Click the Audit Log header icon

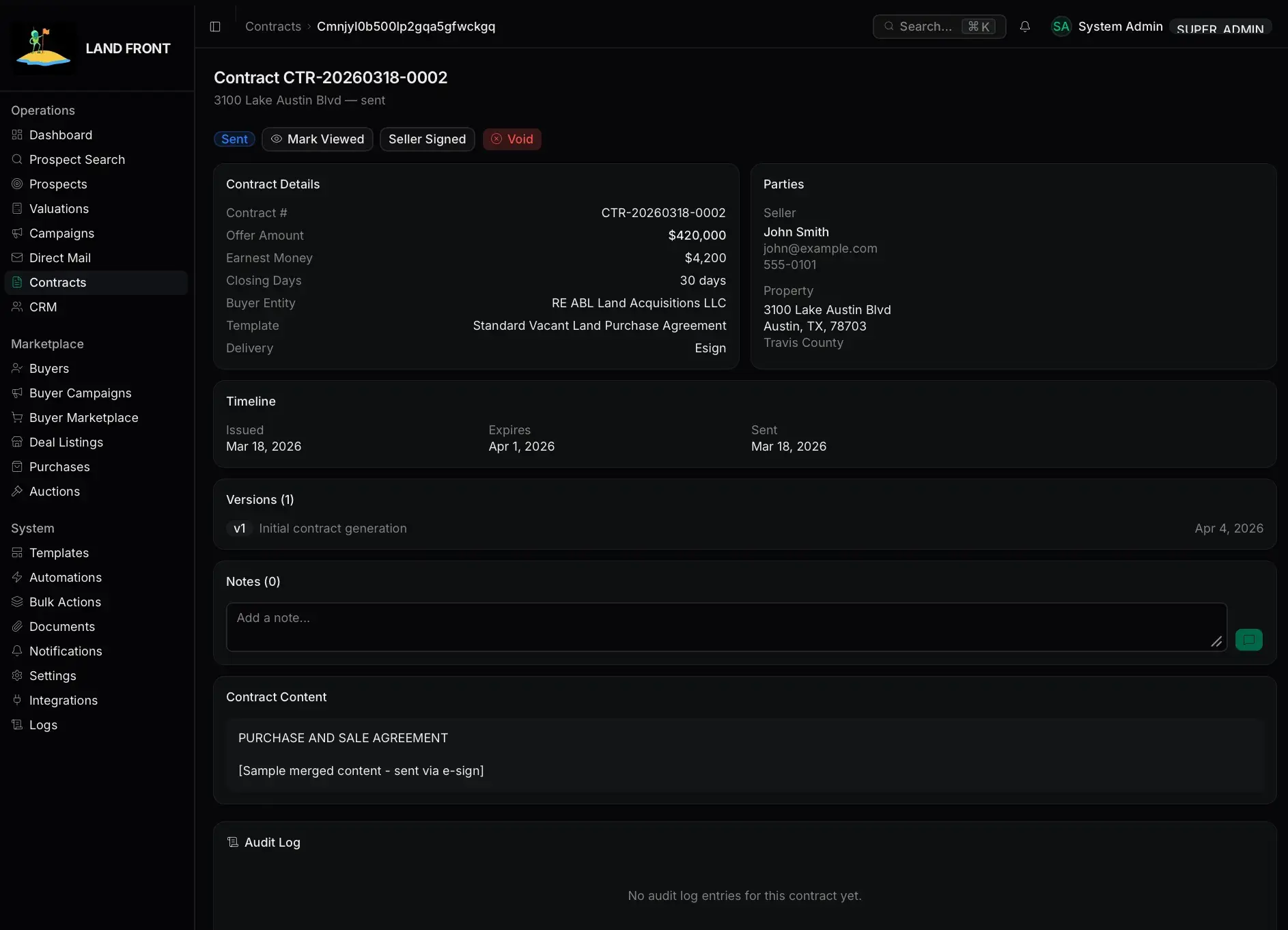[x=233, y=843]
